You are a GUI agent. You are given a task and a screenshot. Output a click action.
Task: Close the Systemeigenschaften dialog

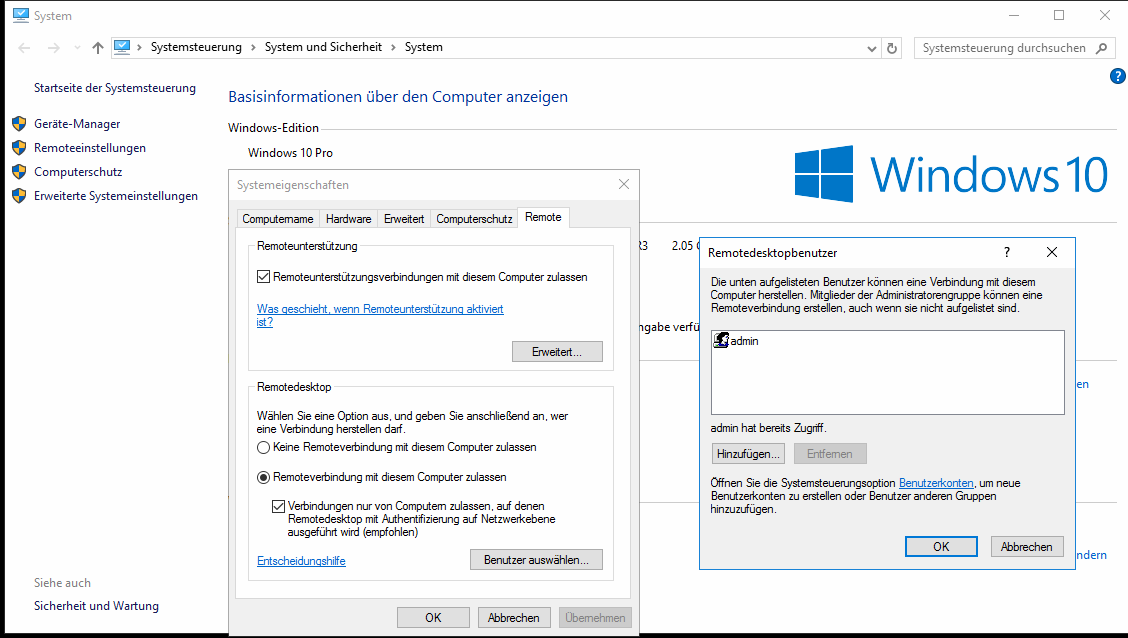point(624,184)
